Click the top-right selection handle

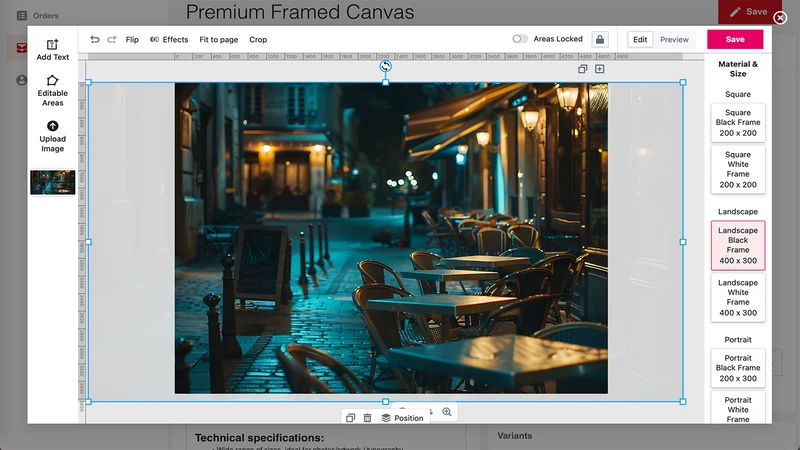pos(683,82)
